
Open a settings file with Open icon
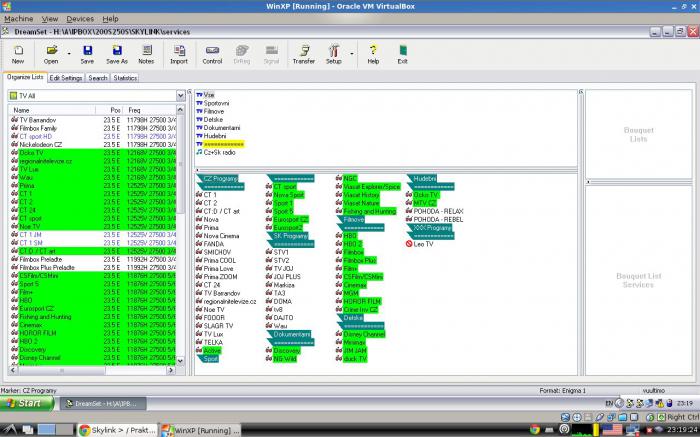[x=51, y=54]
